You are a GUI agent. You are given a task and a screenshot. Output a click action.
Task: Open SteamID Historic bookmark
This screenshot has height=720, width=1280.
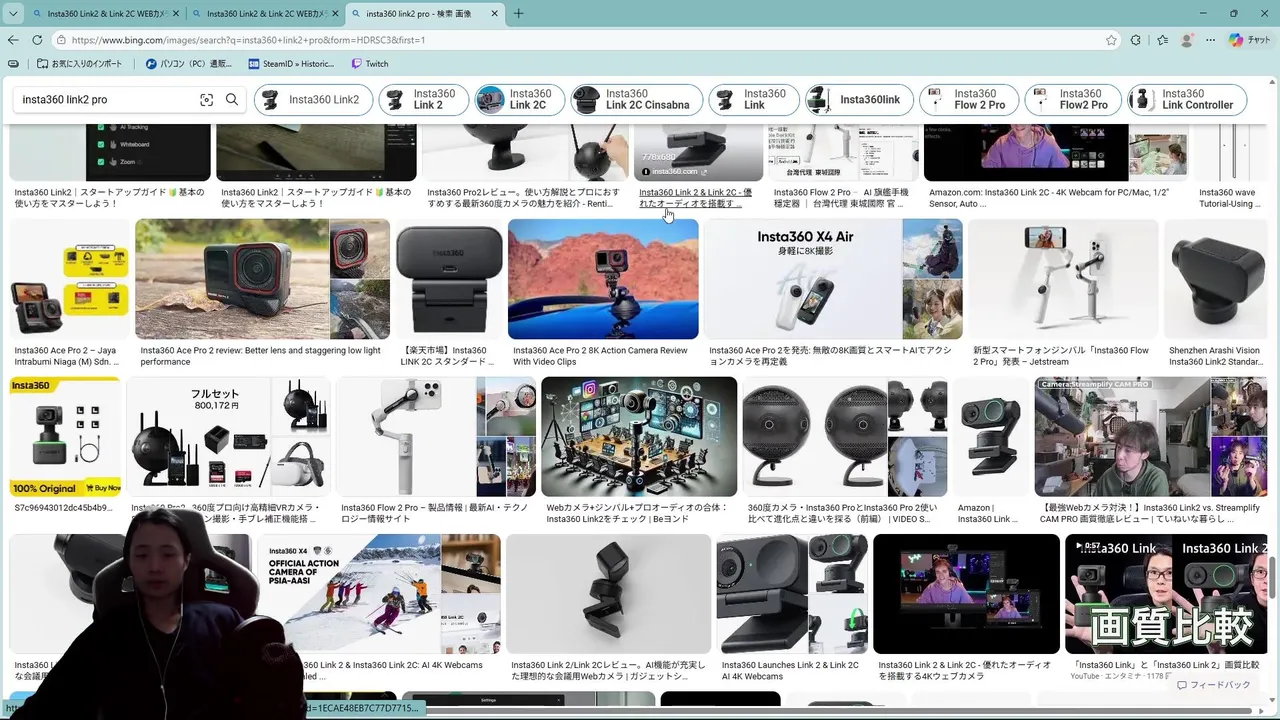290,64
